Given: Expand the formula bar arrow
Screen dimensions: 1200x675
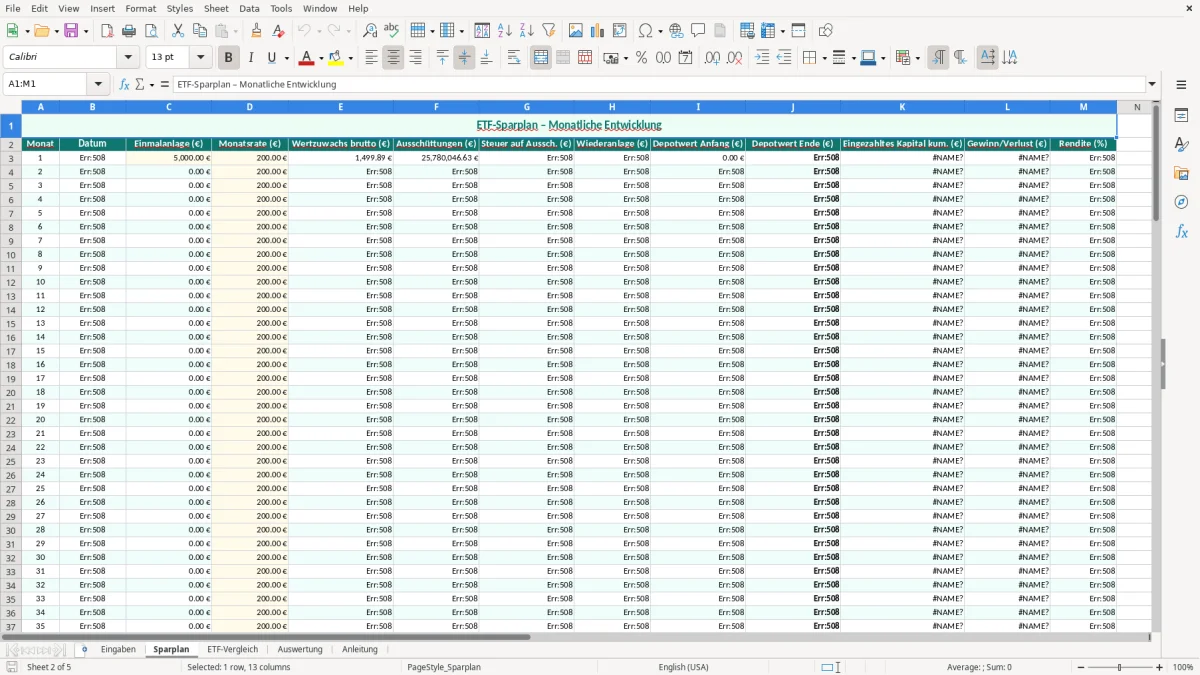Looking at the screenshot, I should click(x=1153, y=84).
